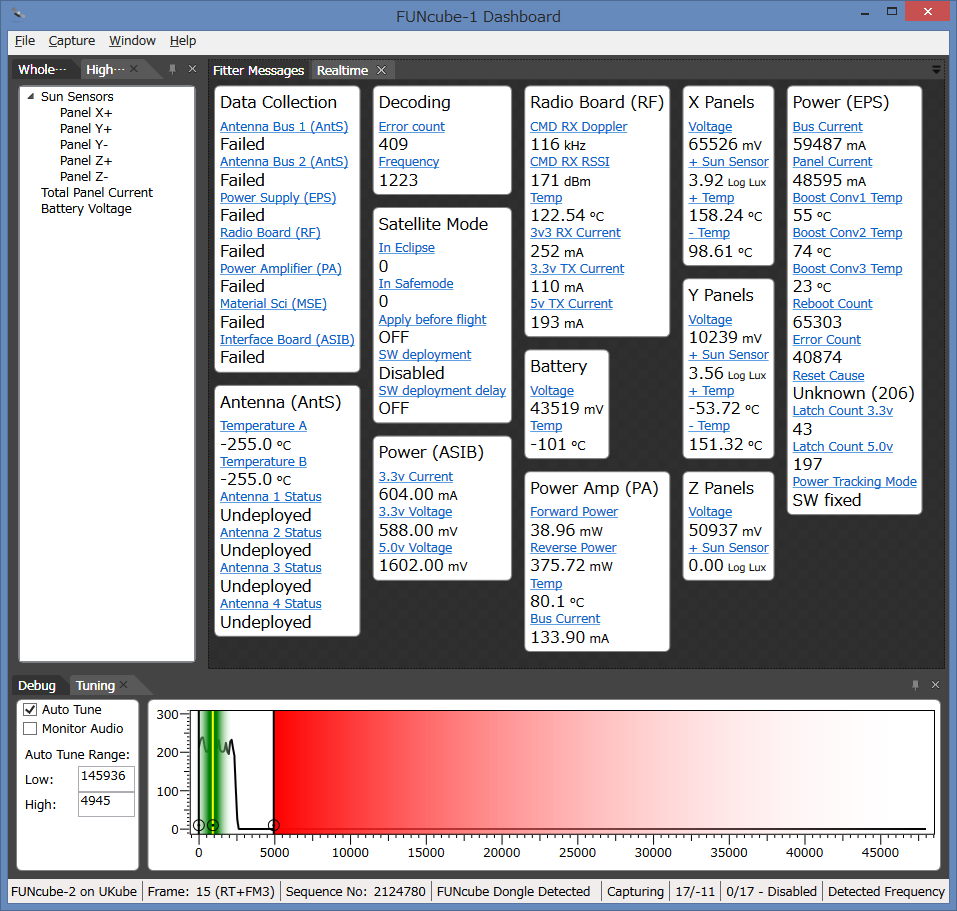Click the 'Capturing' status bar entry
Viewport: 957px width, 911px height.
(635, 891)
